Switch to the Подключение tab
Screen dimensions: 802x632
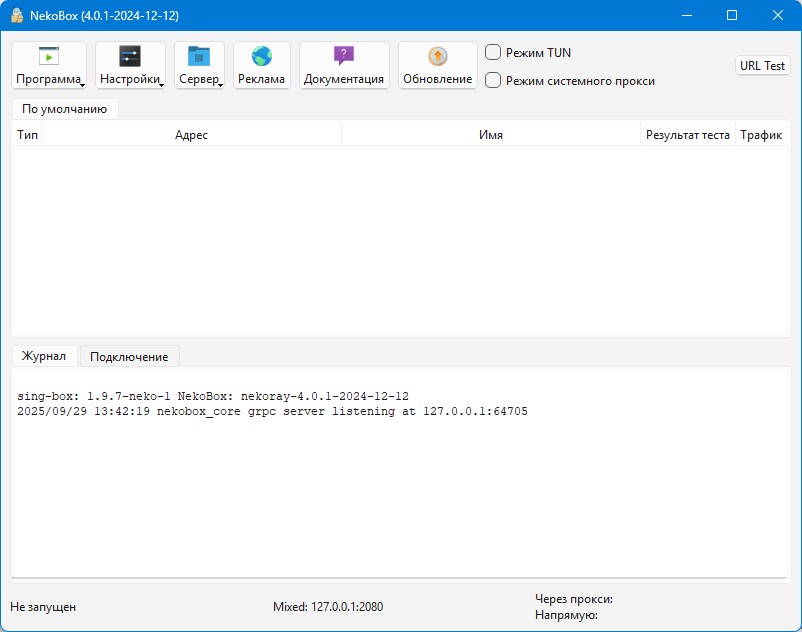(129, 356)
